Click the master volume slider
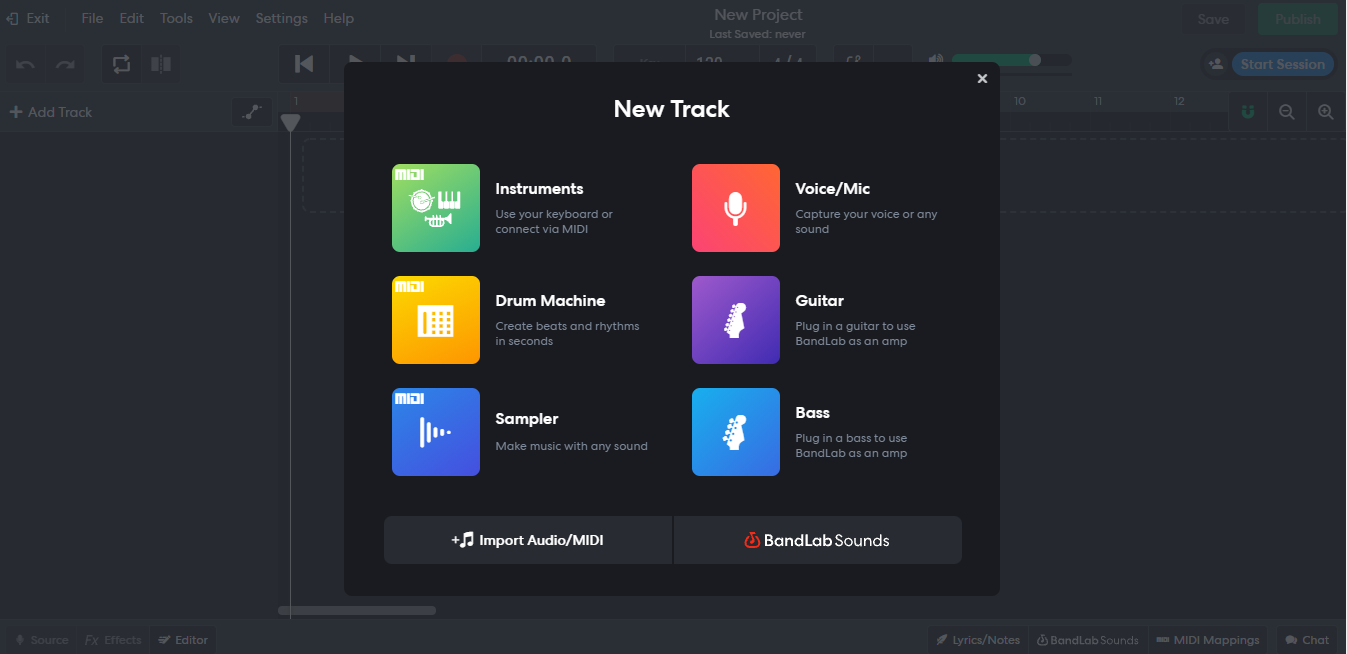The image size is (1347, 654). 1010,60
